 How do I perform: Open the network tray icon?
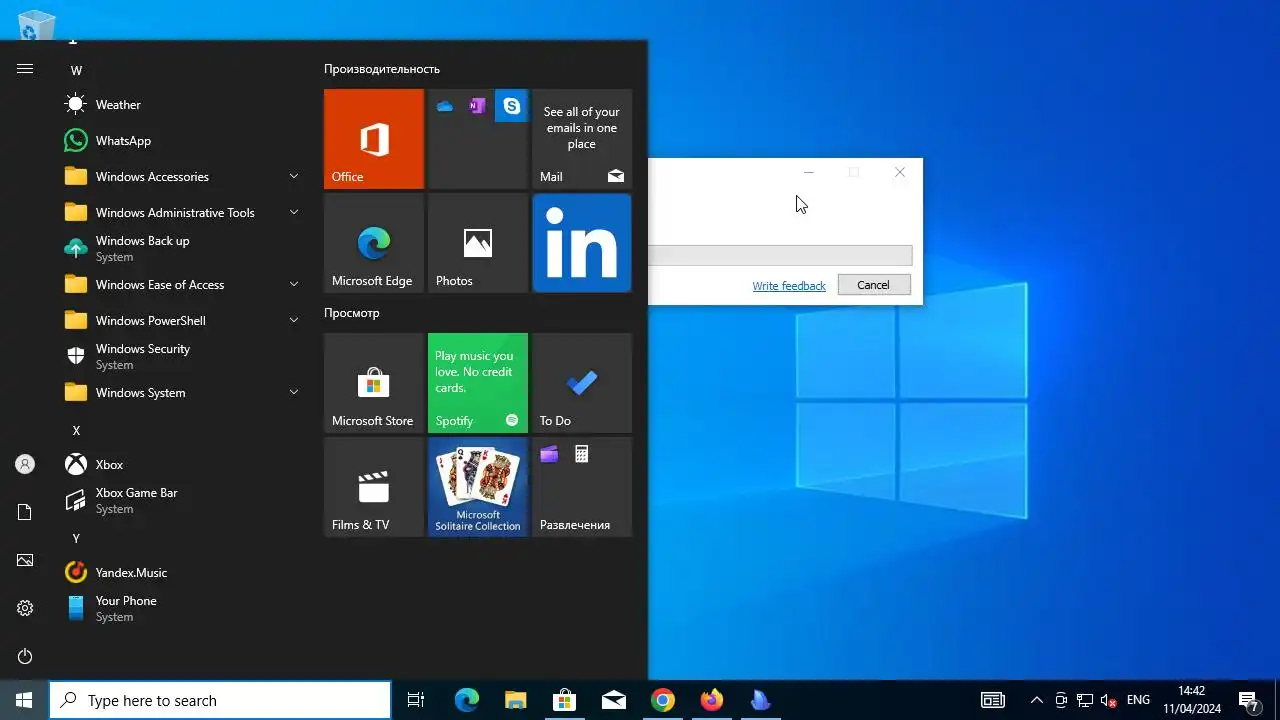[x=1085, y=700]
